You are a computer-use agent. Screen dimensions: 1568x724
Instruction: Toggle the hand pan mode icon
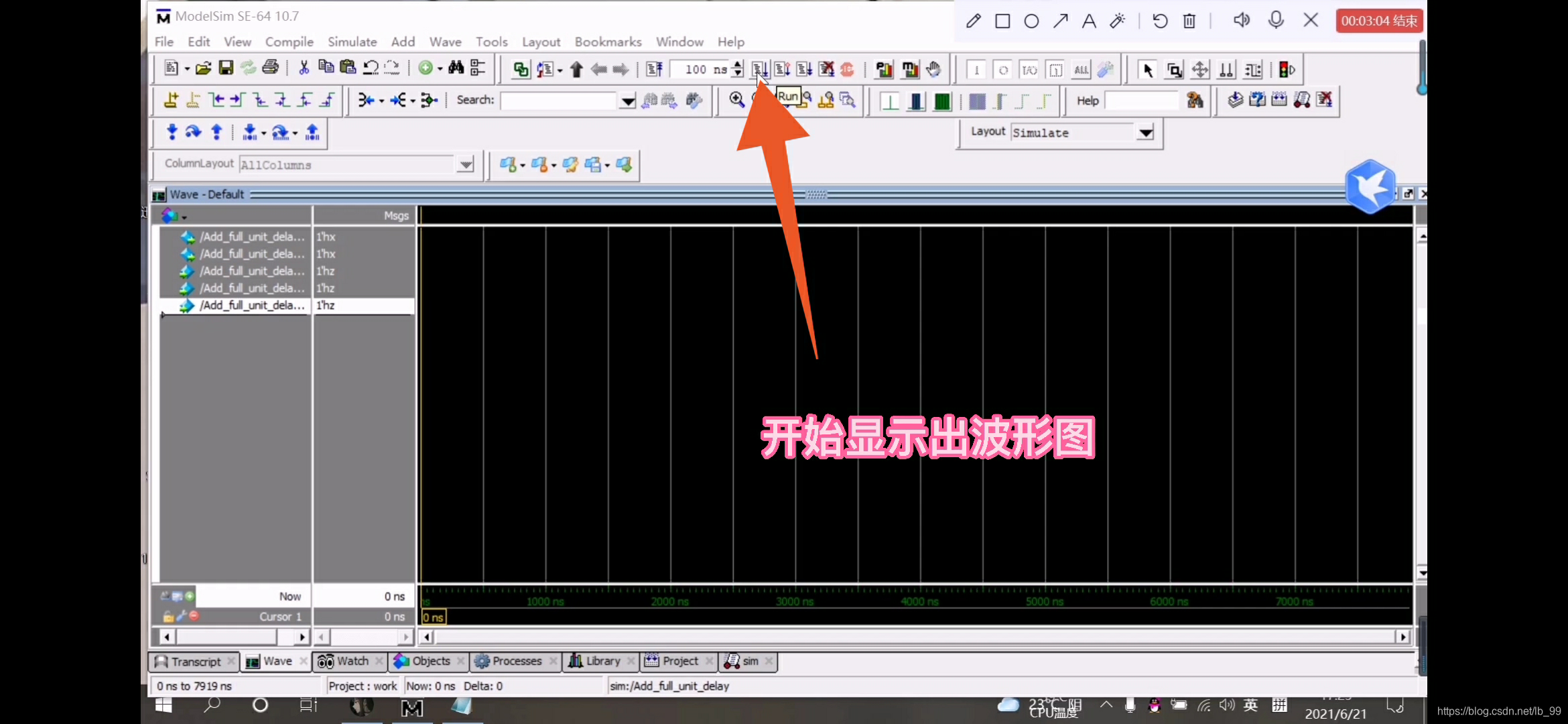tap(933, 69)
